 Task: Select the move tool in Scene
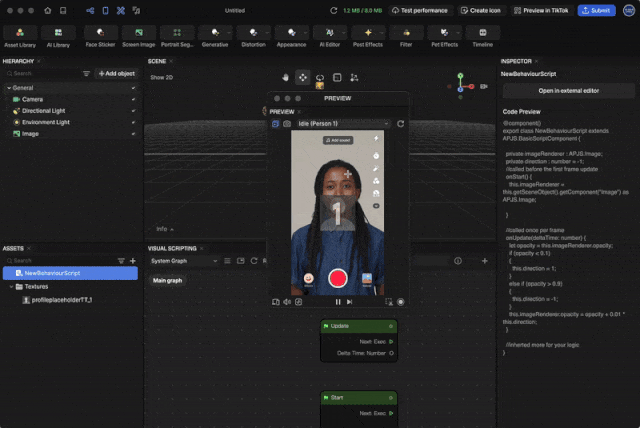pos(302,78)
